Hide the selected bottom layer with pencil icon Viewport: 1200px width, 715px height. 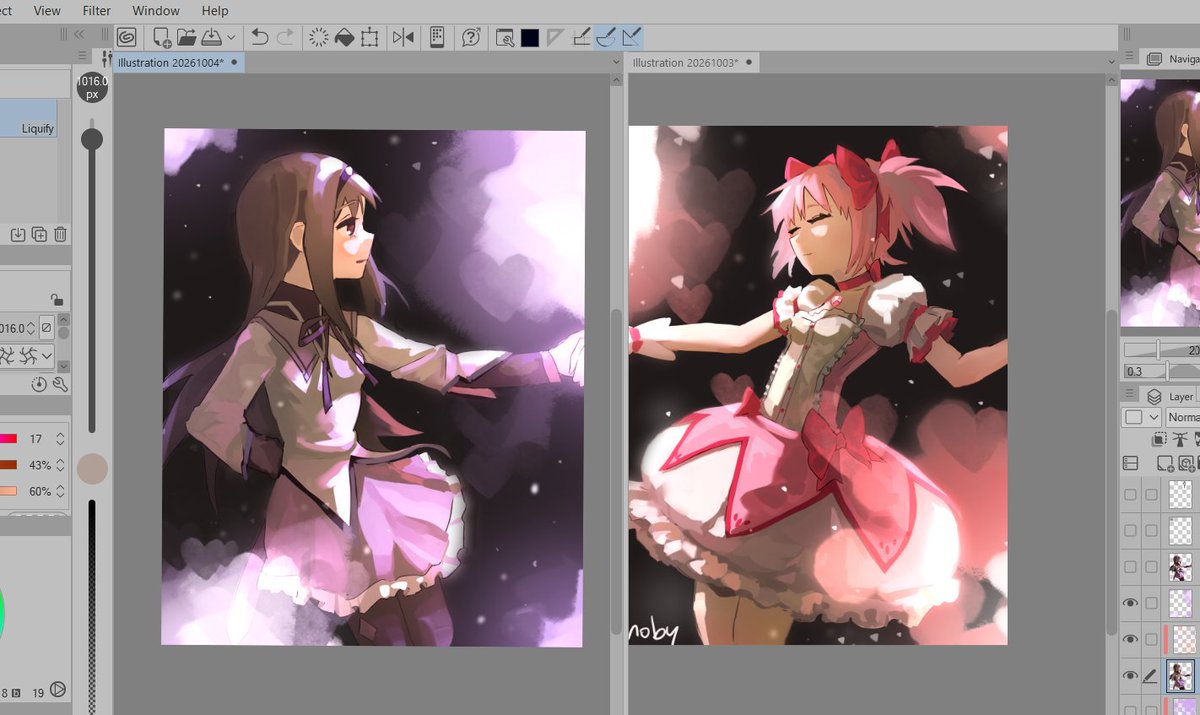click(1131, 676)
